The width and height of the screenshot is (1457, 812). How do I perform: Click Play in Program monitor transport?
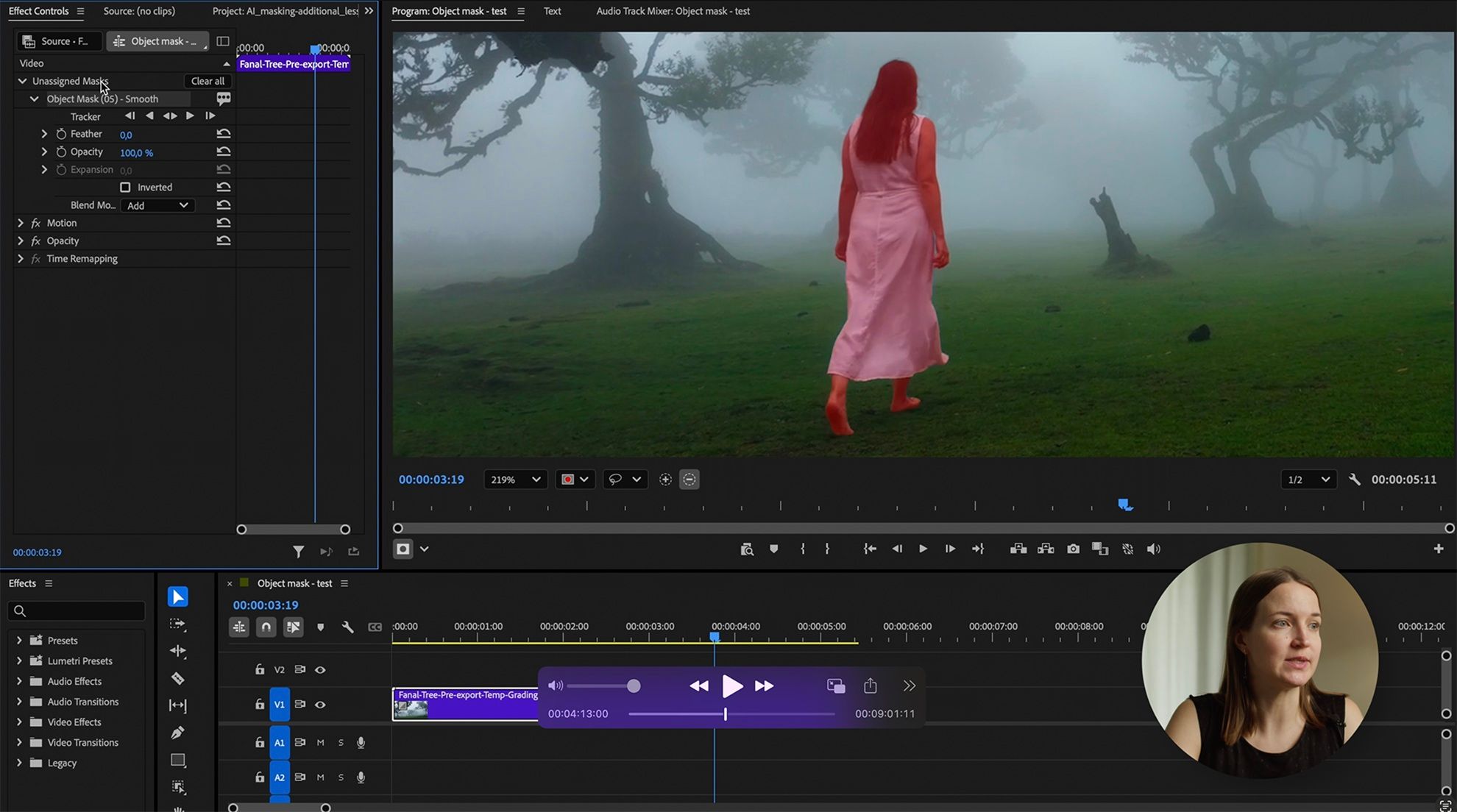point(923,549)
